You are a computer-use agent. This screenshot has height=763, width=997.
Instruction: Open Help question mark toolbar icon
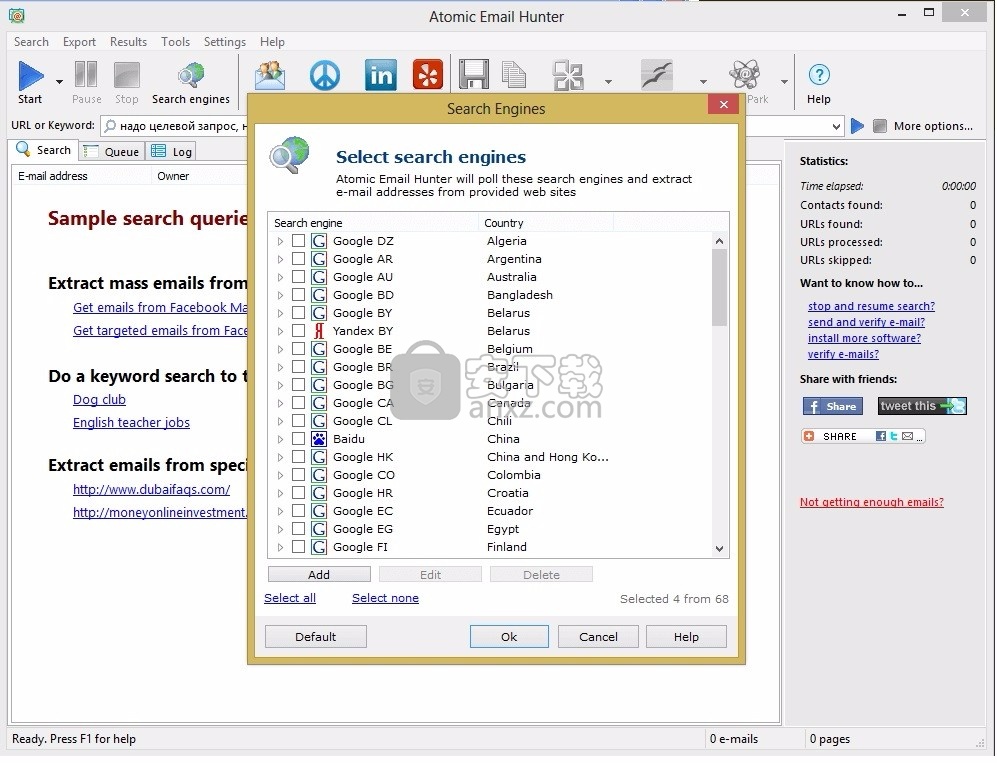point(819,75)
